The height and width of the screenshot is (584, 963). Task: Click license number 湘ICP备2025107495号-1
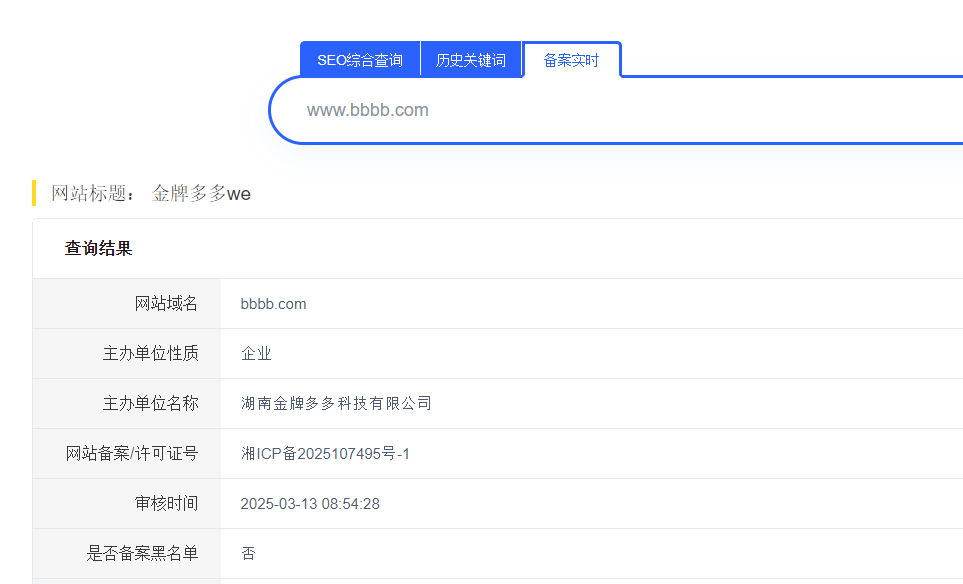[x=326, y=454]
